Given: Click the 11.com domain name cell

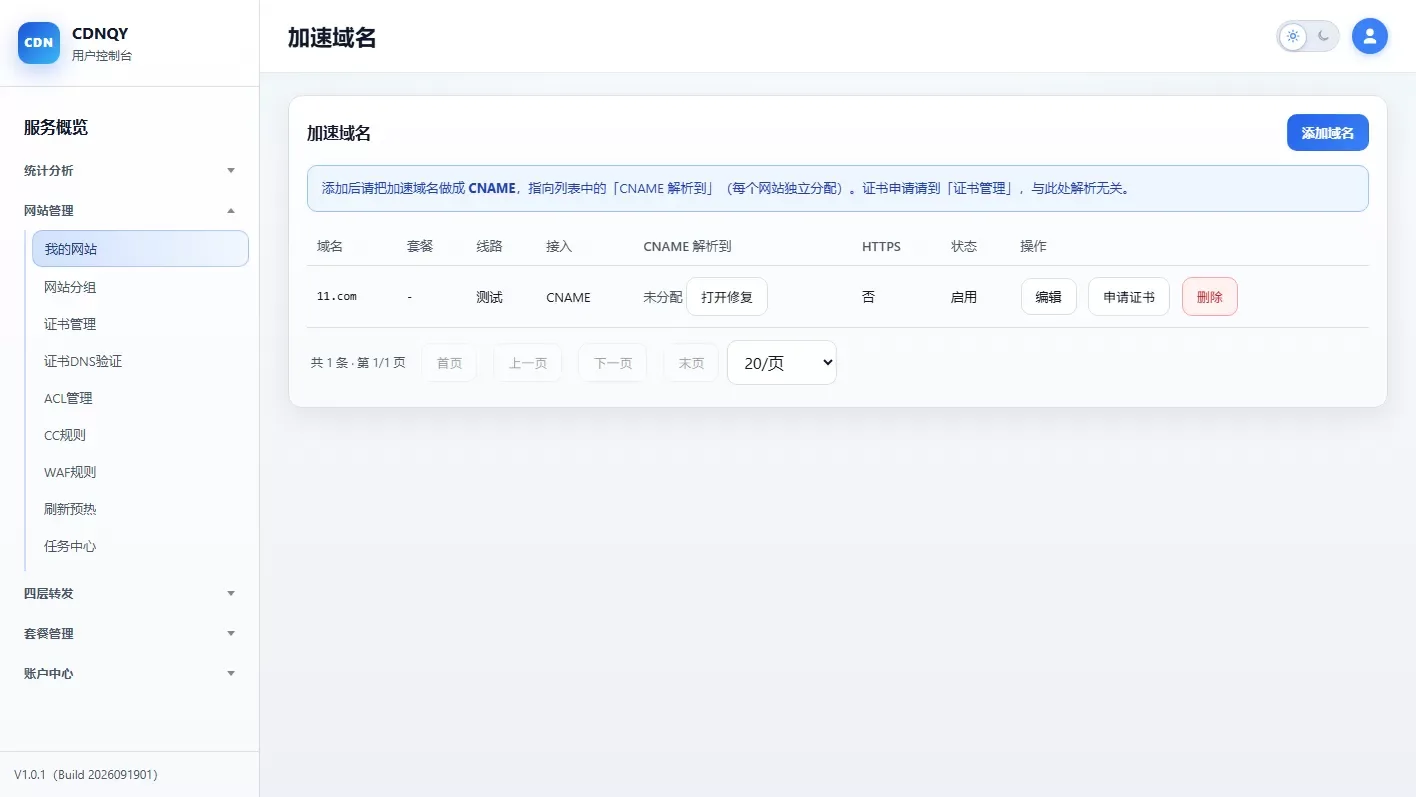Looking at the screenshot, I should point(337,297).
